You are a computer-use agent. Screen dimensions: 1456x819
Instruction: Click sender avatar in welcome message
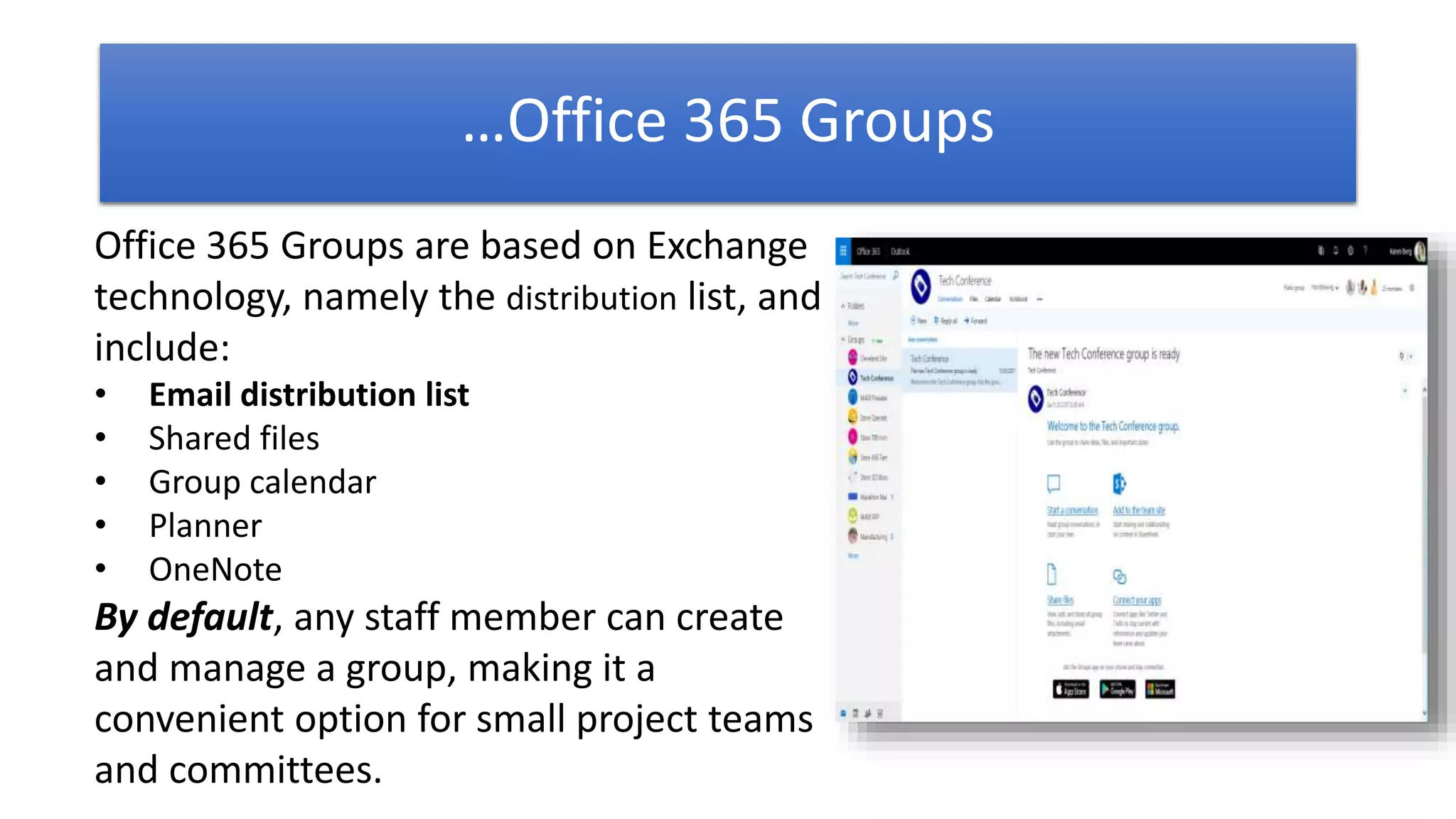[x=1036, y=398]
